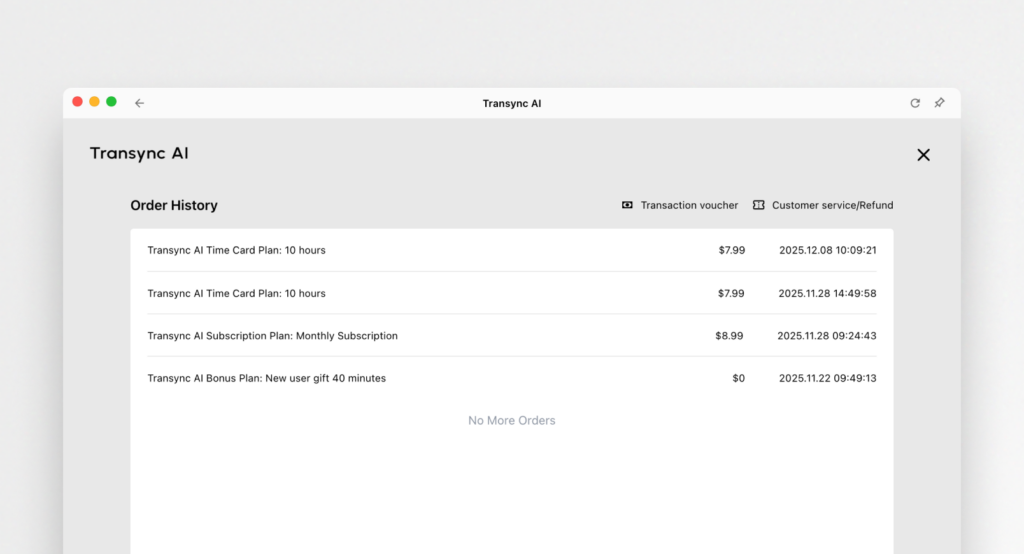Select the New user gift 40 minutes order
This screenshot has height=554, width=1024.
pyautogui.click(x=266, y=378)
